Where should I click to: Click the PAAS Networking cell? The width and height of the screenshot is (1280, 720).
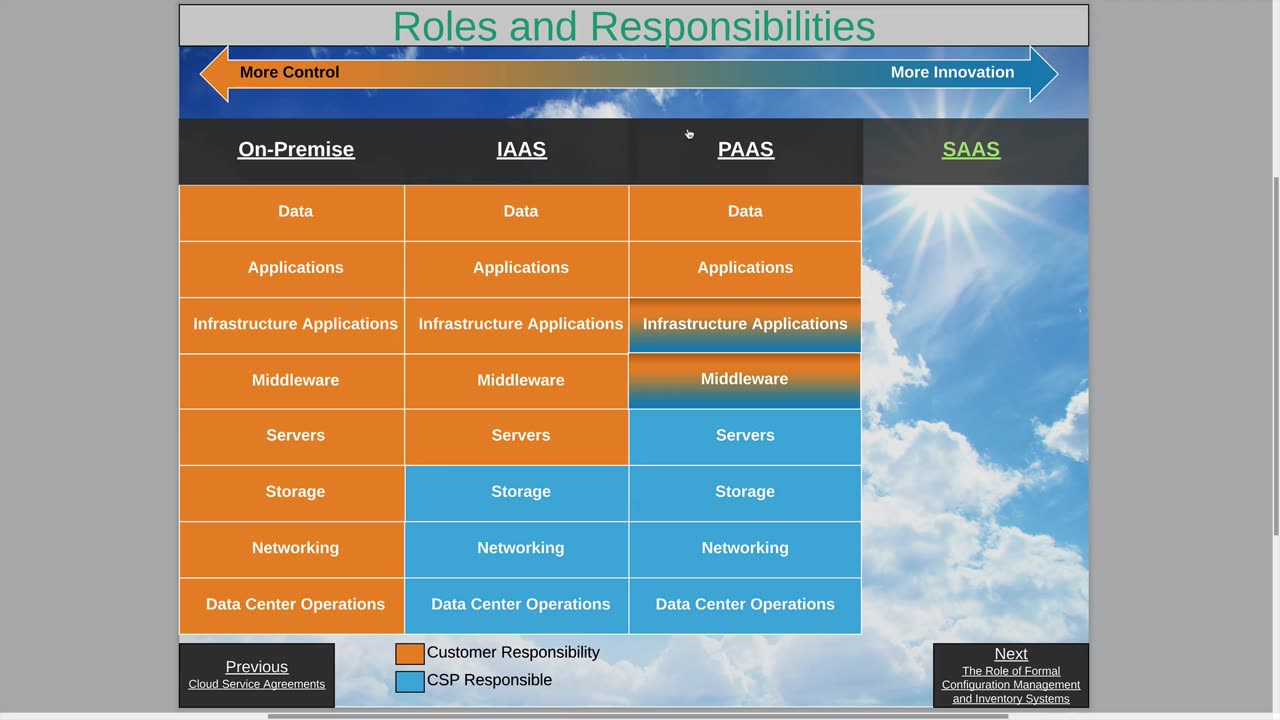coord(745,548)
